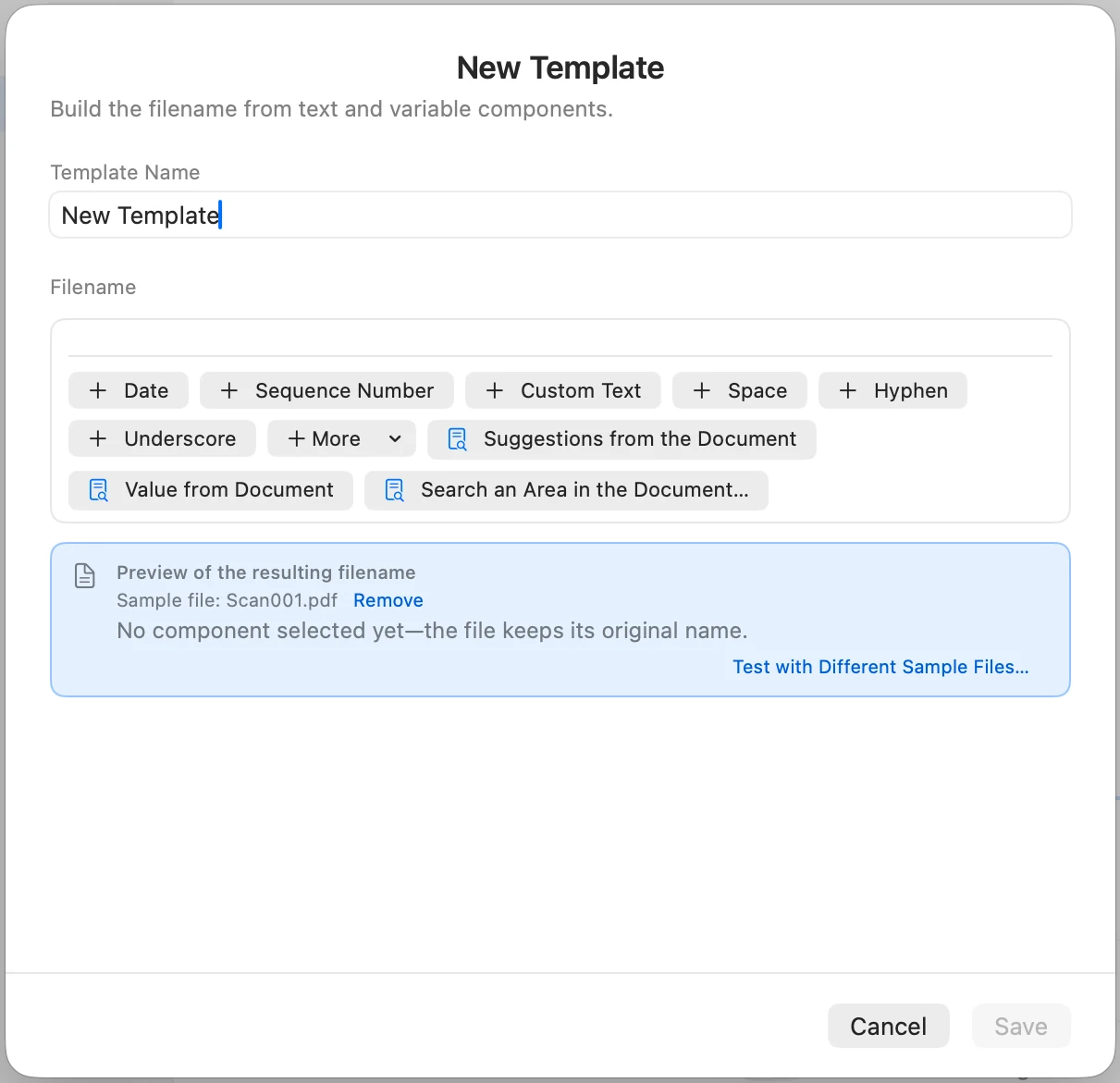Viewport: 1120px width, 1083px height.
Task: Click the document search icon on Suggestions from the Document
Action: click(x=457, y=439)
